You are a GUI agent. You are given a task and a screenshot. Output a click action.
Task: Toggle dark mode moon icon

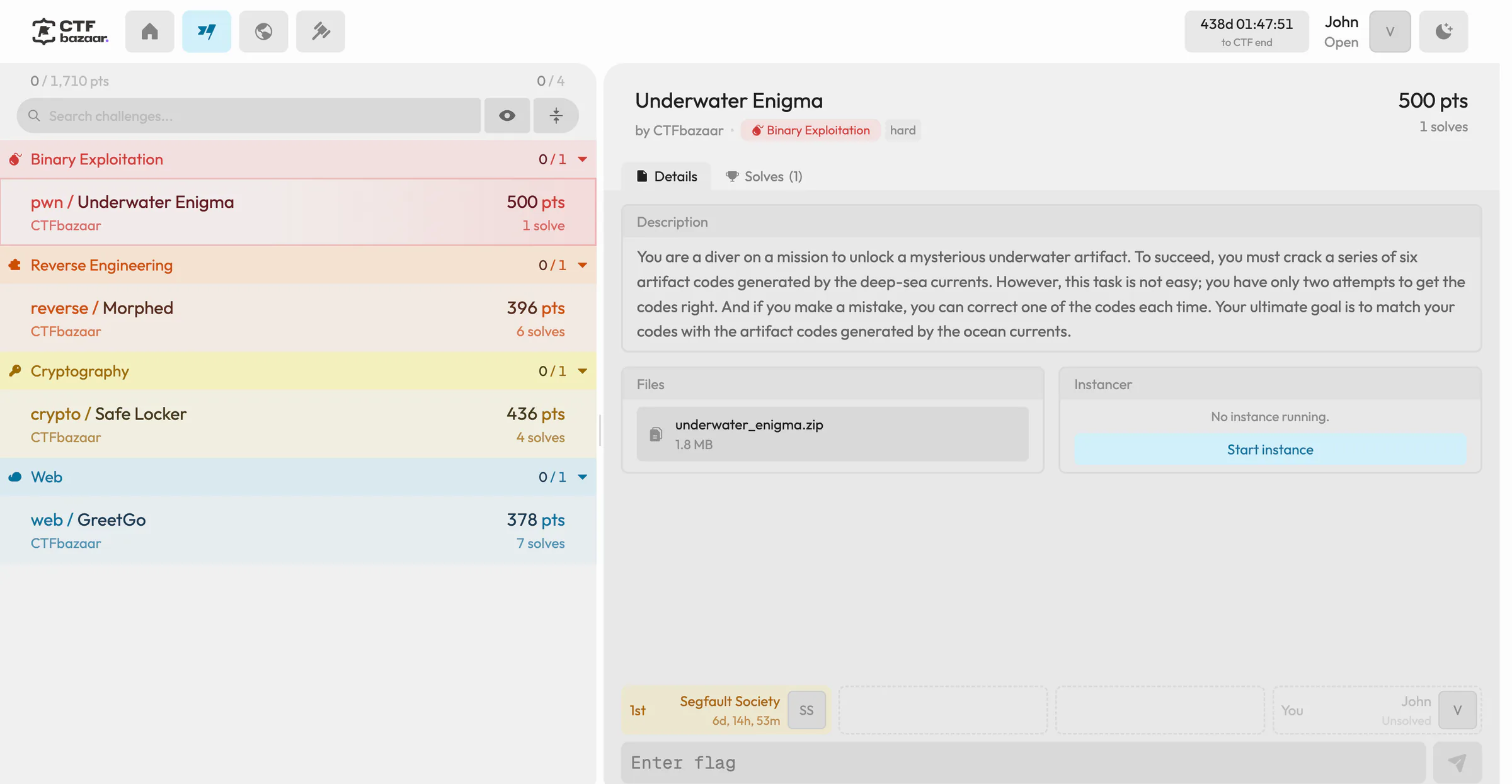[x=1443, y=31]
